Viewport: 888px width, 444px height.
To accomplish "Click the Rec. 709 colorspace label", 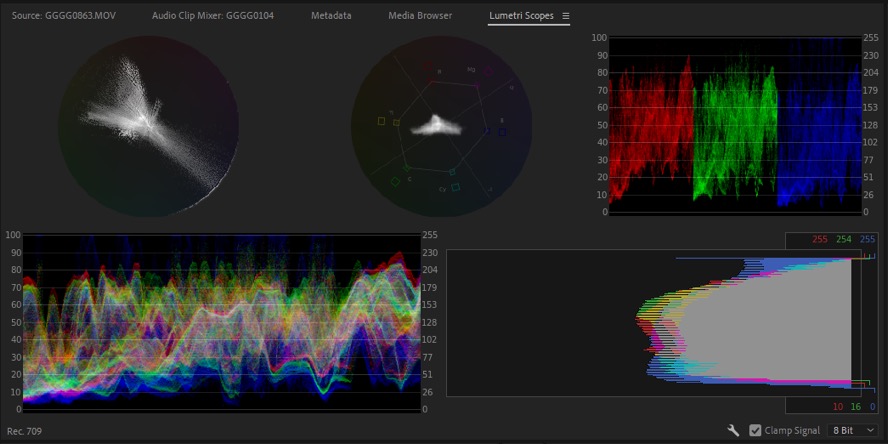I will (24, 431).
